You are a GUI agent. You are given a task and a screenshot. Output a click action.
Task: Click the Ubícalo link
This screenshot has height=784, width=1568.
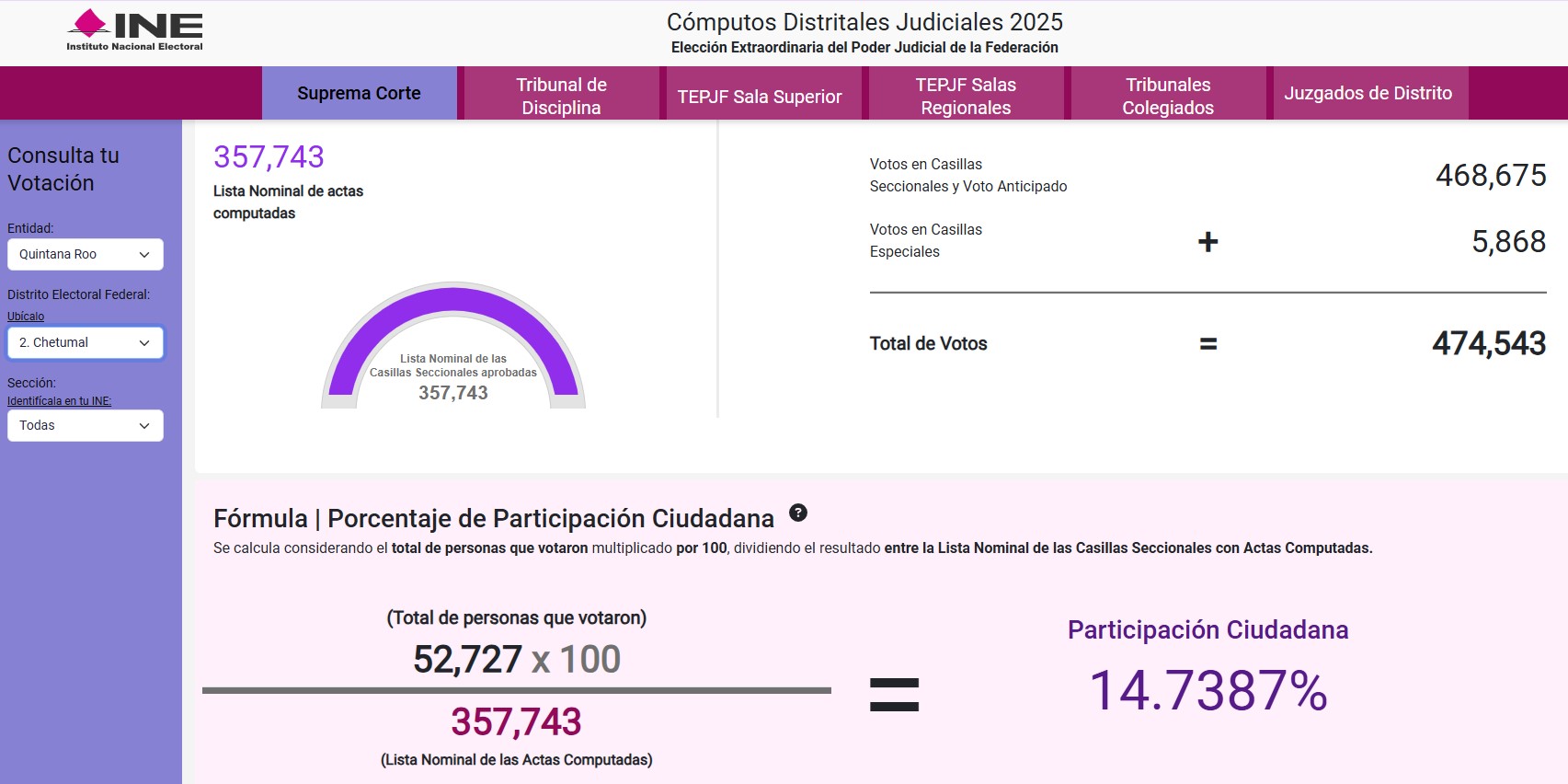(26, 317)
